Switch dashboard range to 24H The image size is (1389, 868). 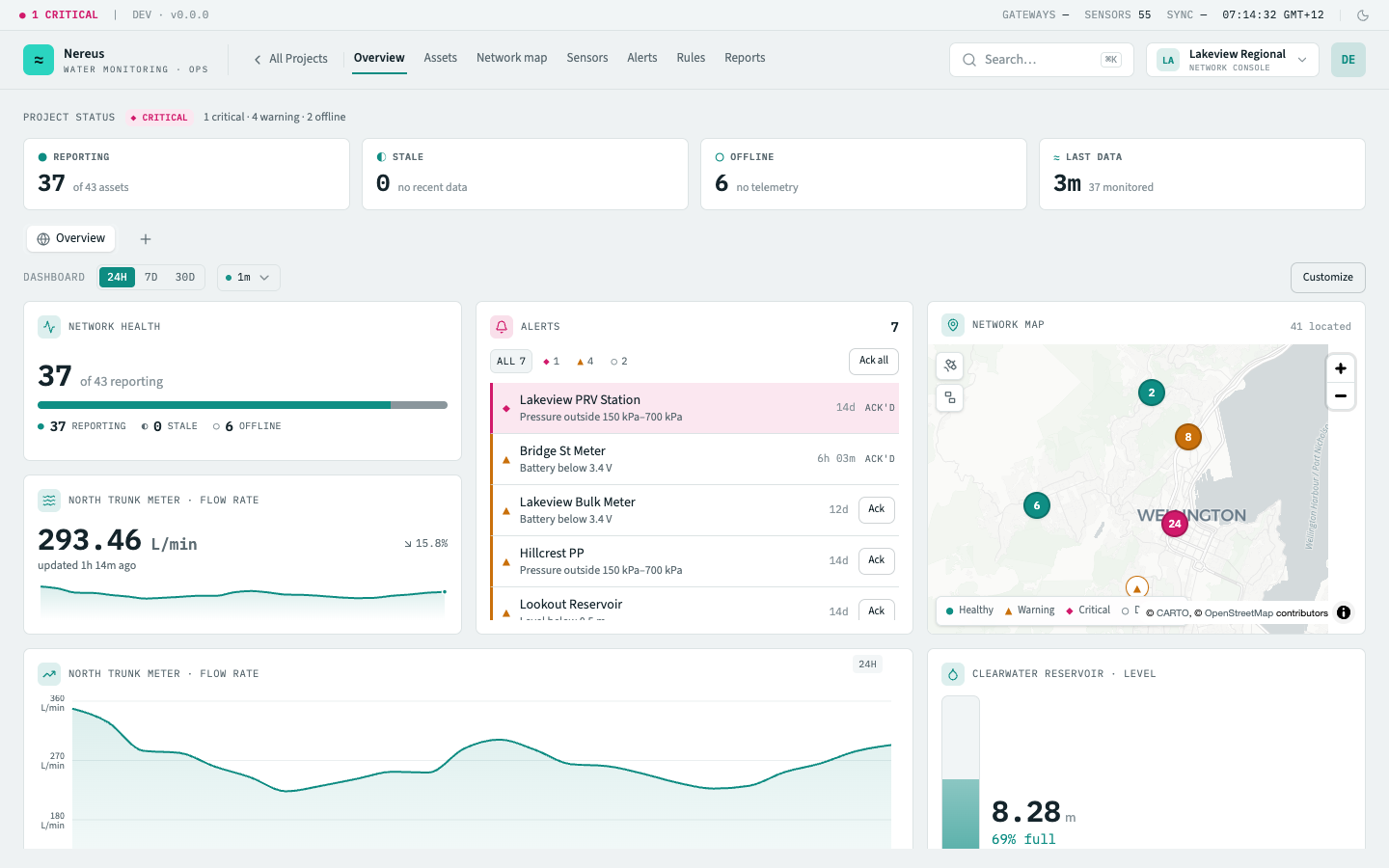point(118,278)
